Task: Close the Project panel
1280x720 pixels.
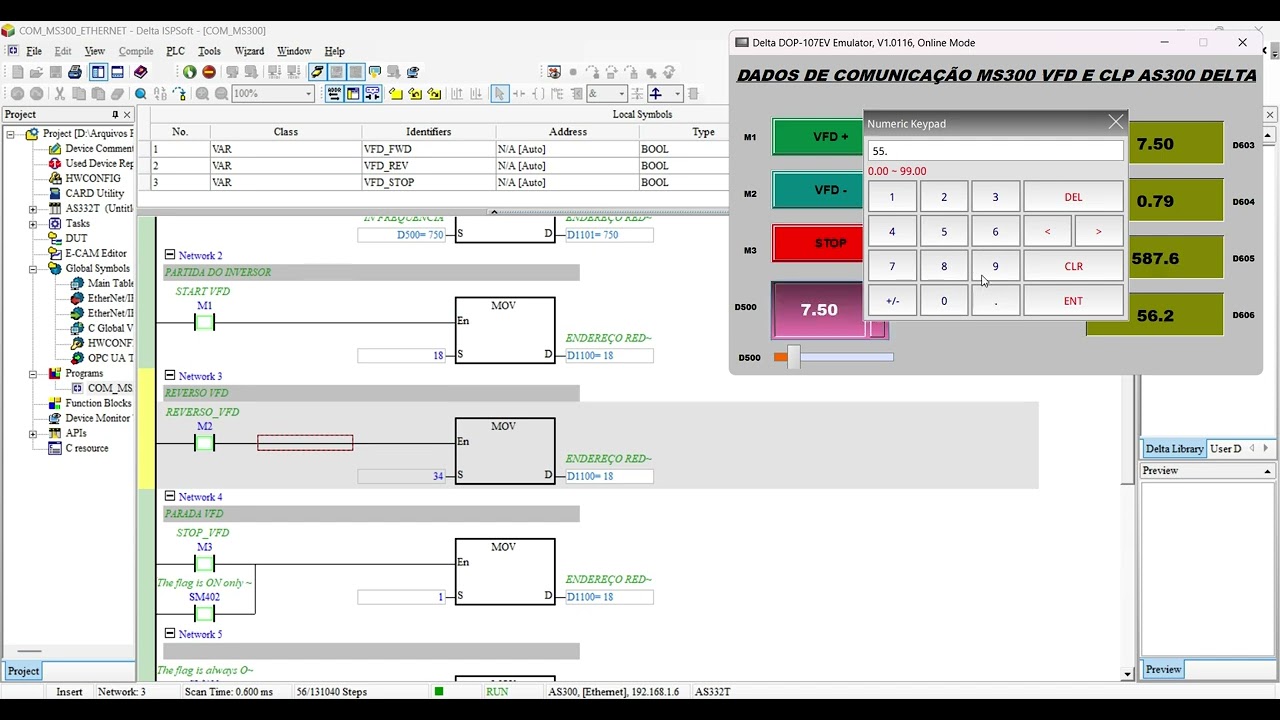Action: pos(127,115)
